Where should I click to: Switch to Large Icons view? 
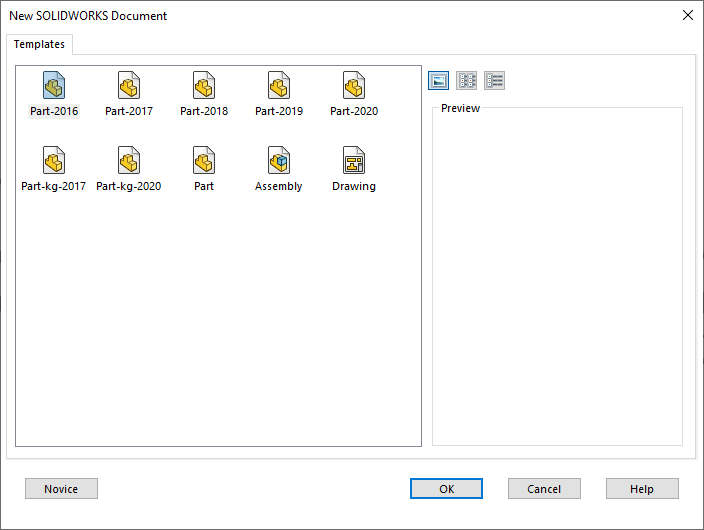pyautogui.click(x=438, y=81)
